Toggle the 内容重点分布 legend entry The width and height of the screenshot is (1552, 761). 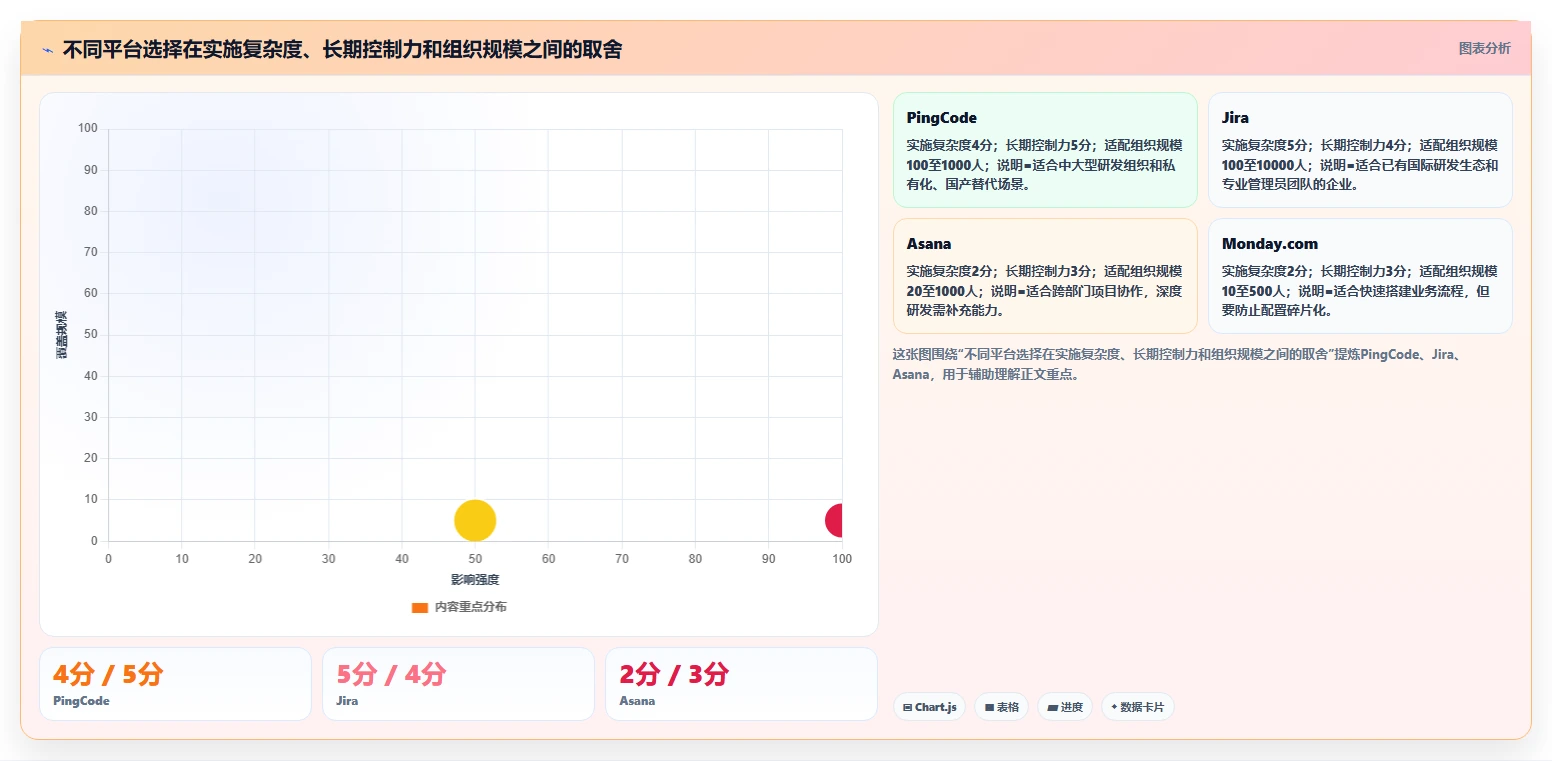459,607
